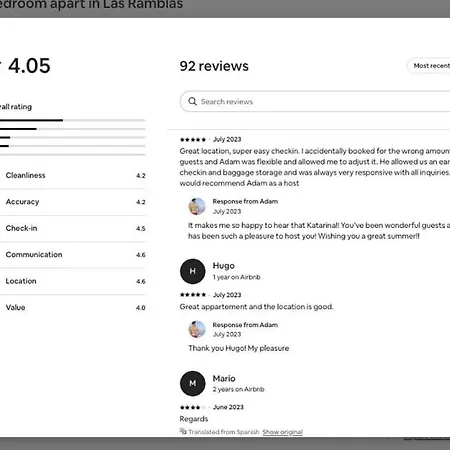Click Adam's photo beside first response
The height and width of the screenshot is (450, 450).
coord(197,206)
